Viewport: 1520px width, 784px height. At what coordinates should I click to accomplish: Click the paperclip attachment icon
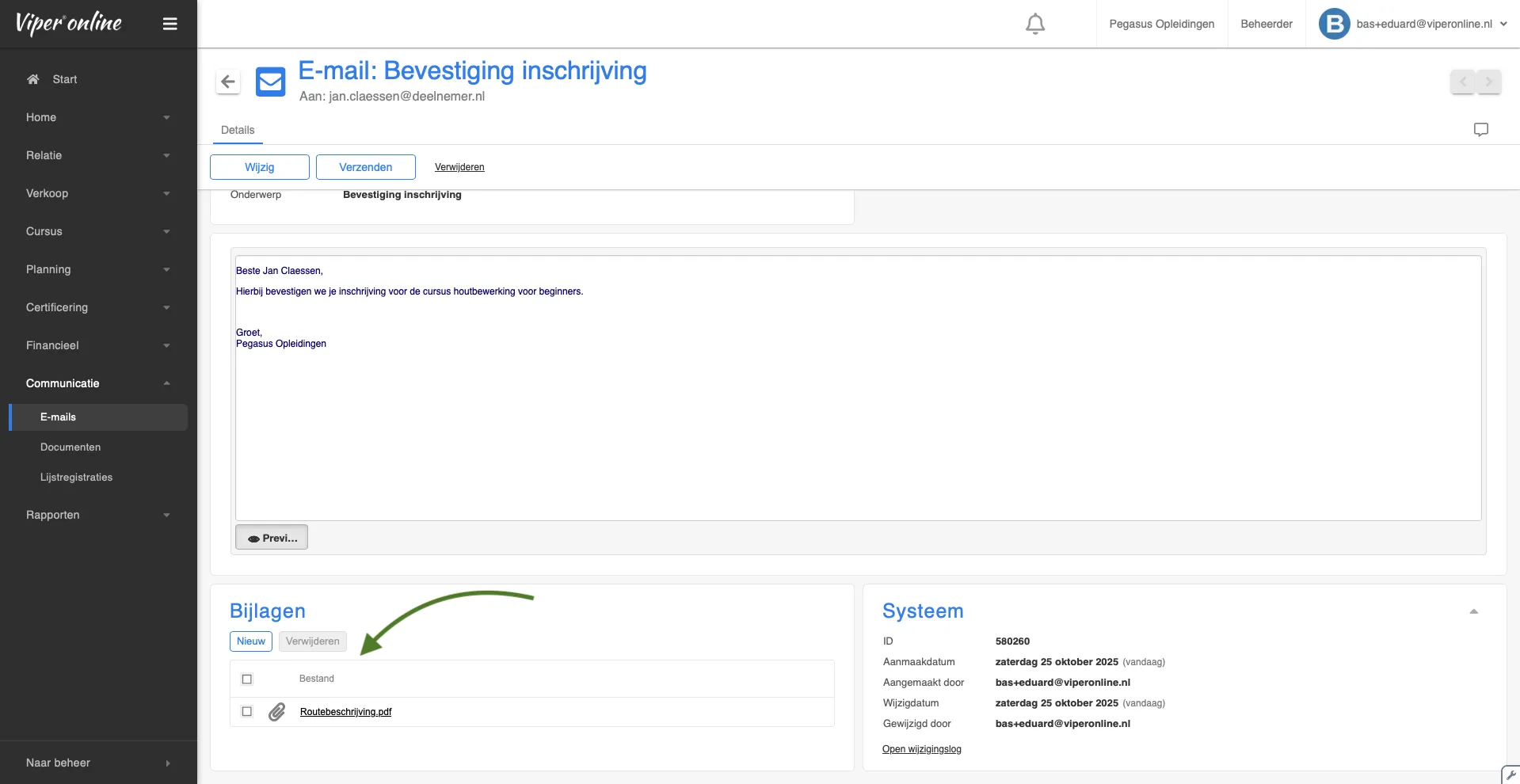click(276, 712)
